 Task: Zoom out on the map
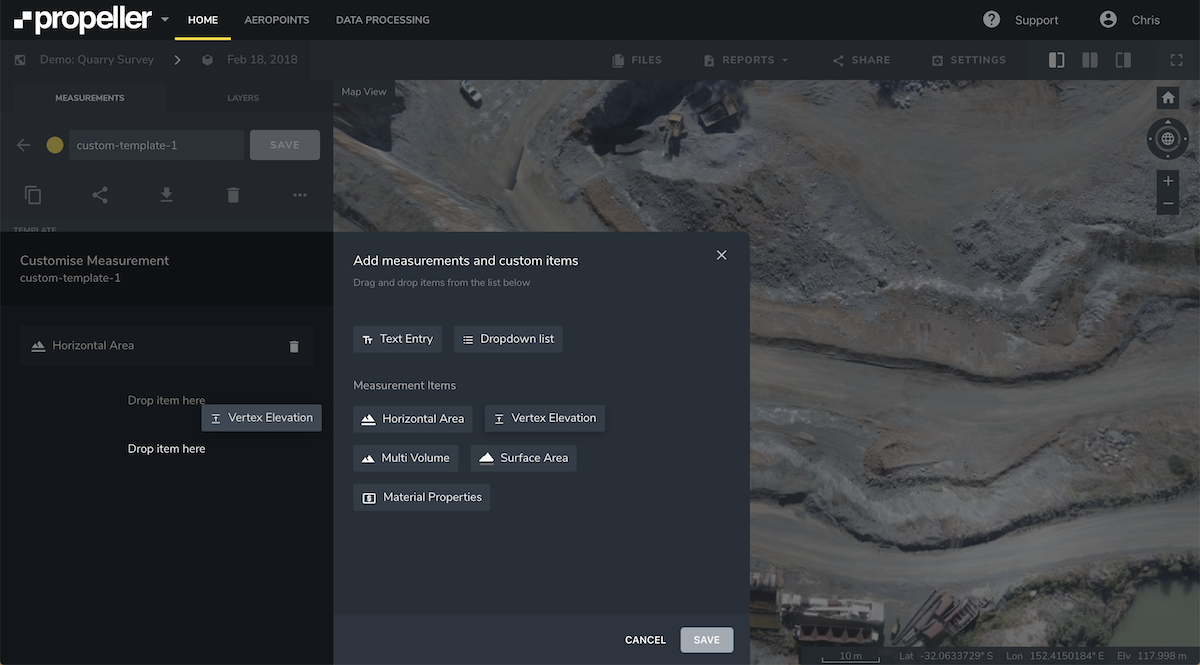(1167, 204)
